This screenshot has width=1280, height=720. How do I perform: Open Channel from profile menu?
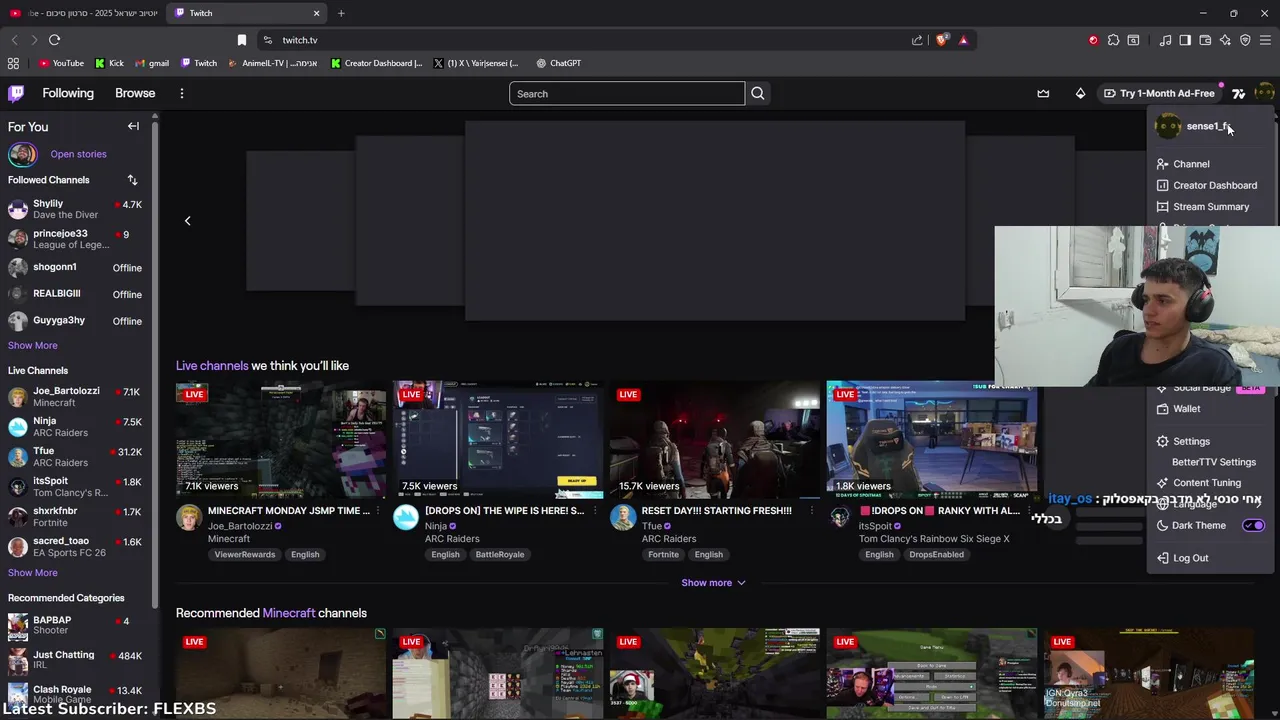click(1191, 164)
